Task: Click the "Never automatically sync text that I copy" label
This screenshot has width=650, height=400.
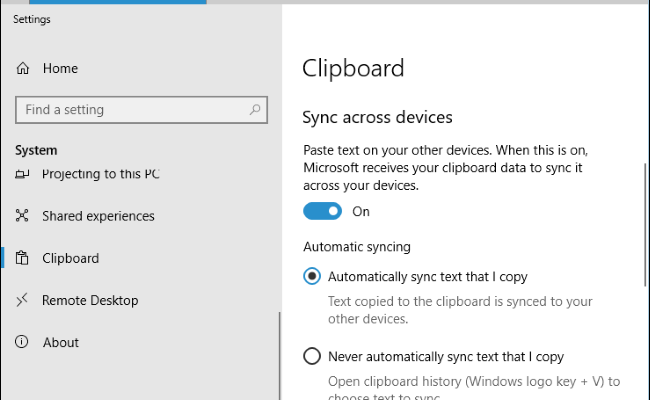Action: click(446, 356)
